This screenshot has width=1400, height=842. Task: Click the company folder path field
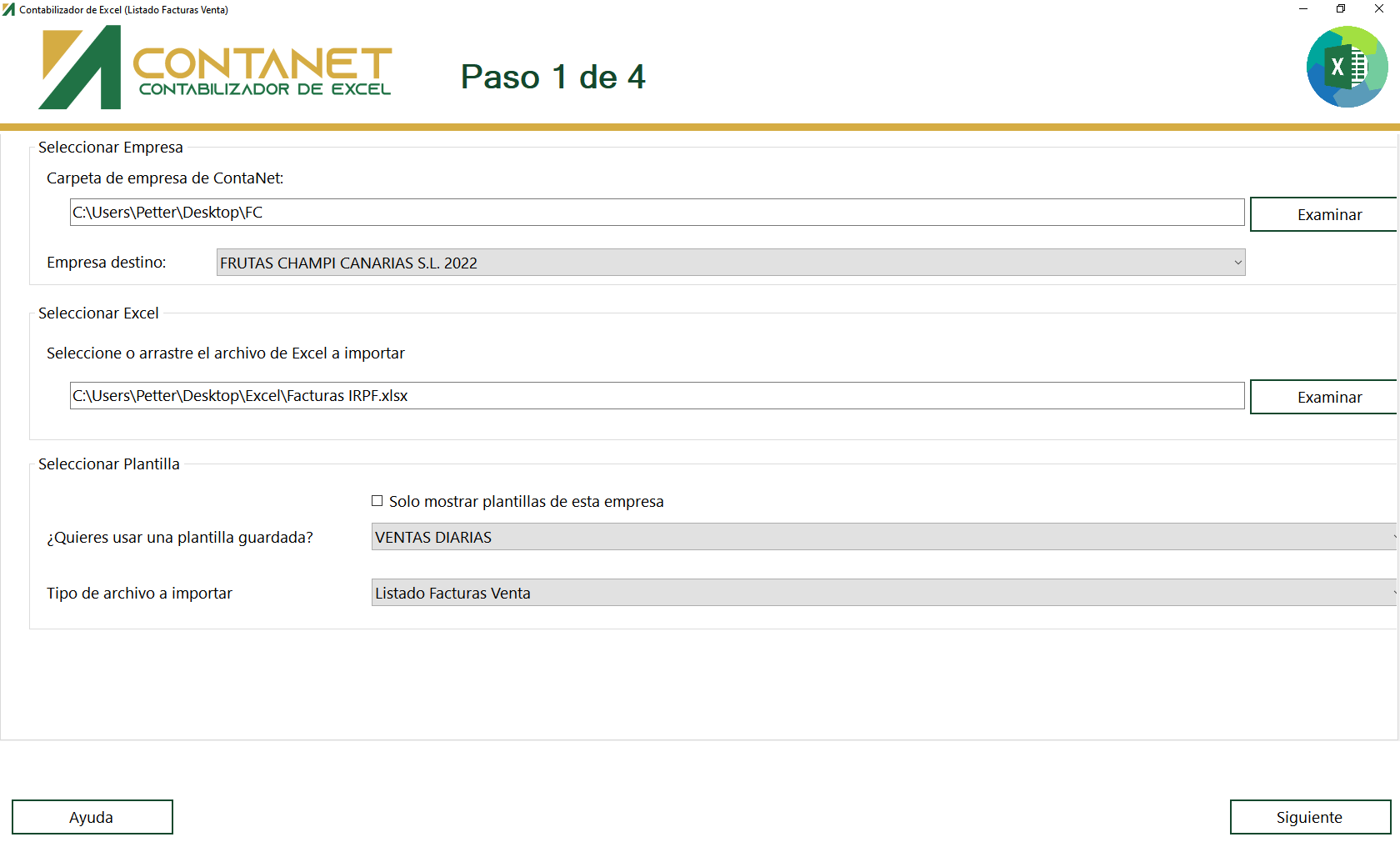(x=657, y=212)
